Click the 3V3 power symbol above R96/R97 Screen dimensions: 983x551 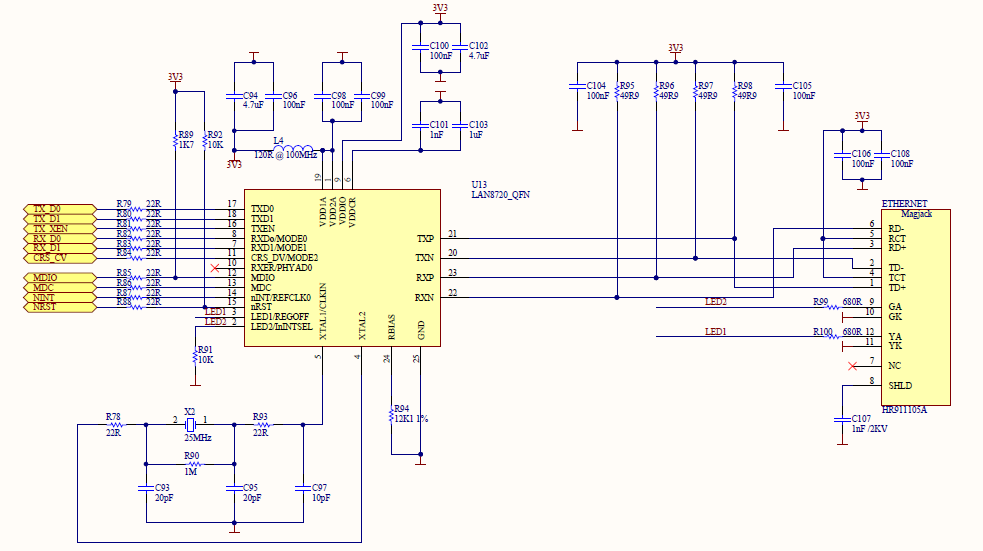675,52
